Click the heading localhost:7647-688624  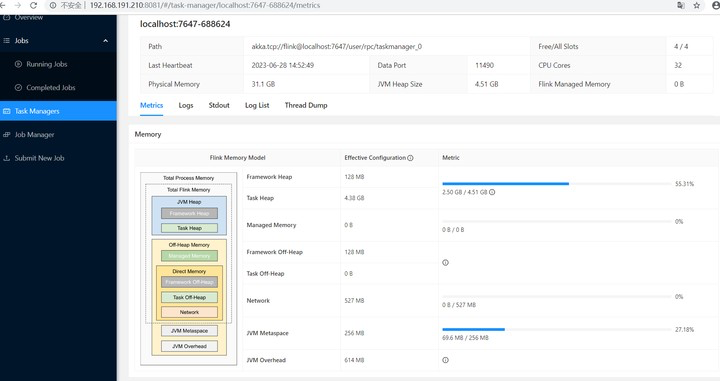pyautogui.click(x=185, y=24)
